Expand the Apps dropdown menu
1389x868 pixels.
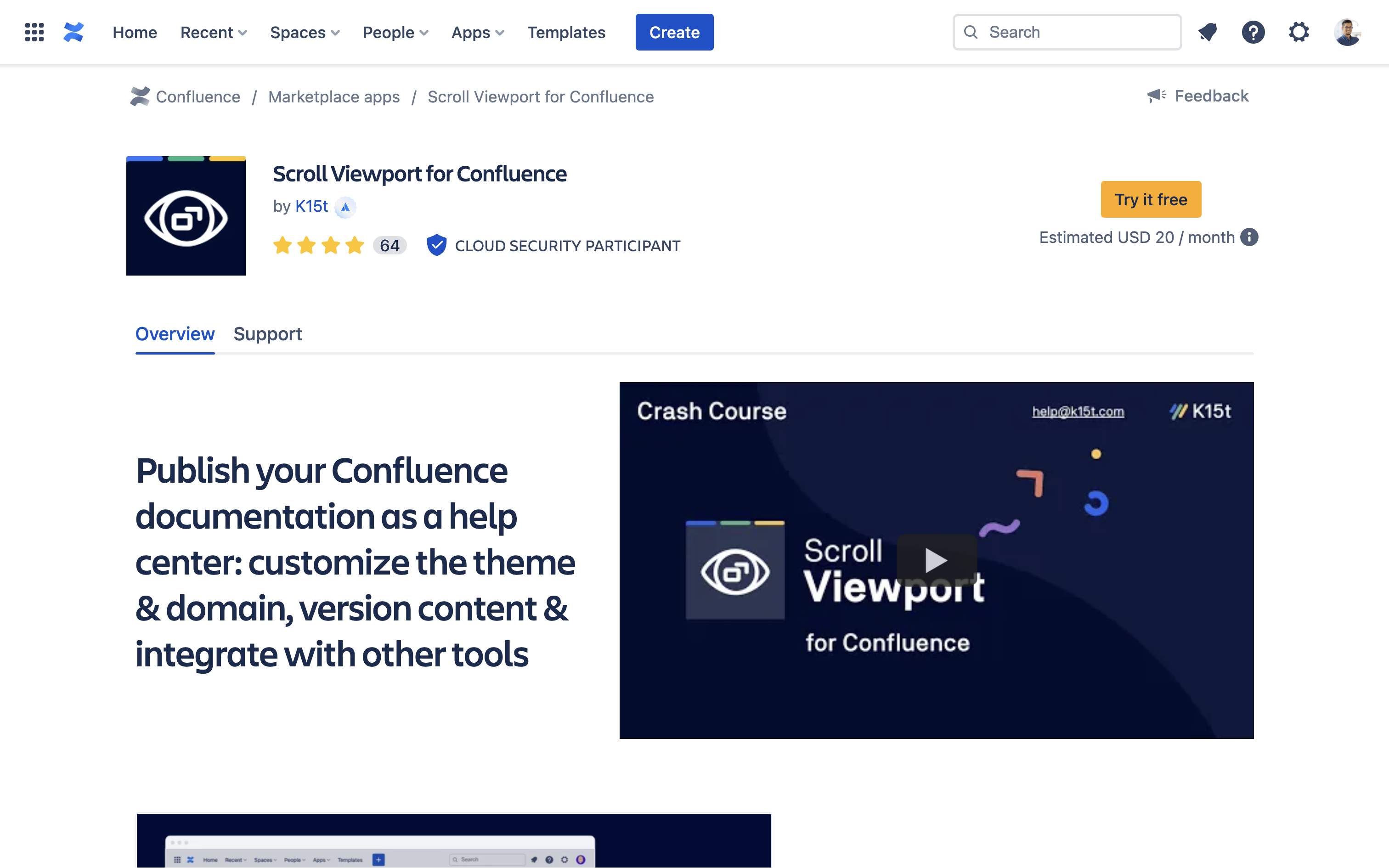(x=478, y=33)
